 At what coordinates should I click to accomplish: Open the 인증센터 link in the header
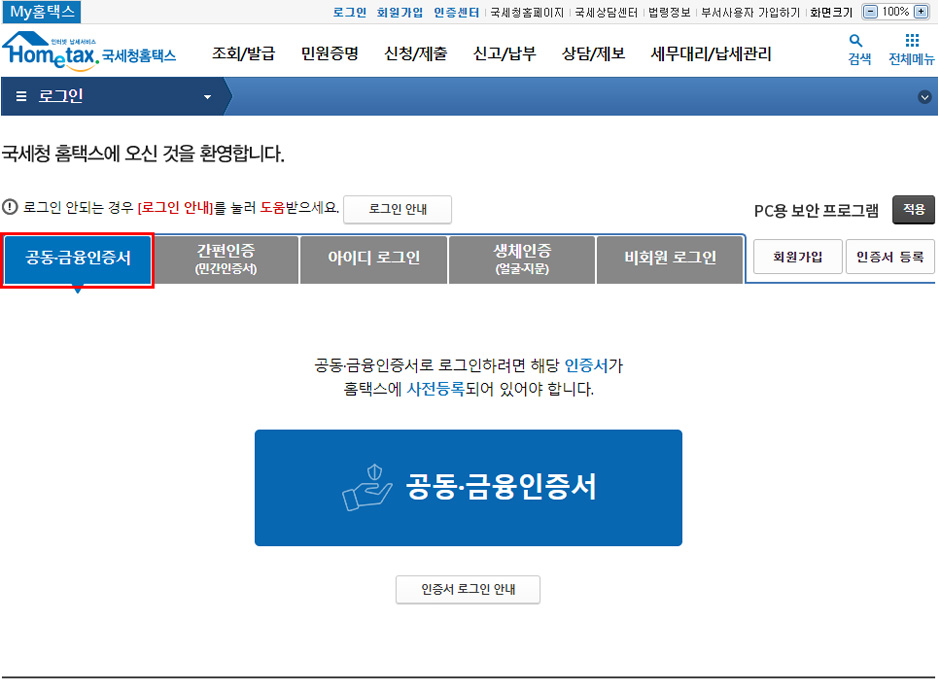456,13
